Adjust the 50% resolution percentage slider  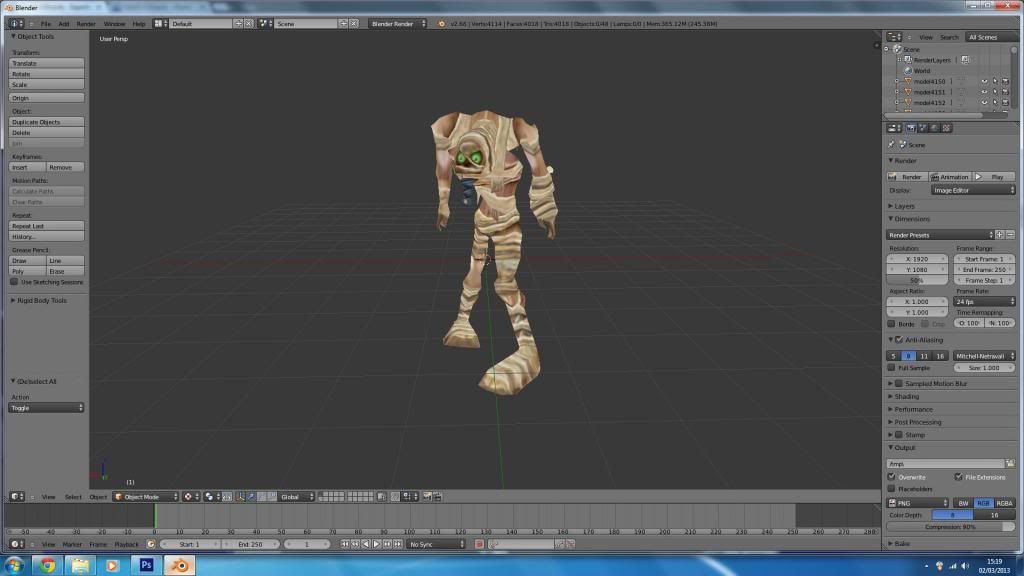[x=917, y=280]
